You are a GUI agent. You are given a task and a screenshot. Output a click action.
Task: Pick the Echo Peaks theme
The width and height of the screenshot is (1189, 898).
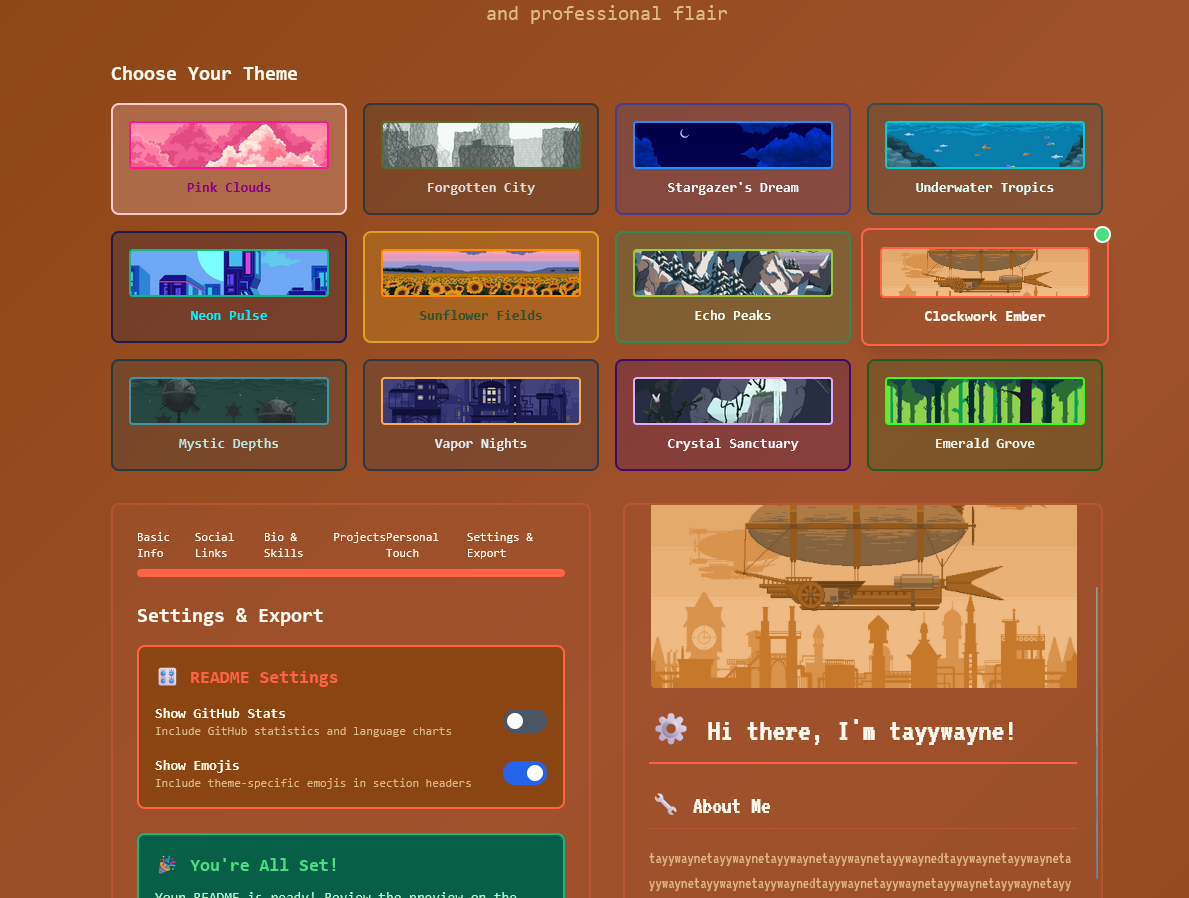(x=733, y=287)
